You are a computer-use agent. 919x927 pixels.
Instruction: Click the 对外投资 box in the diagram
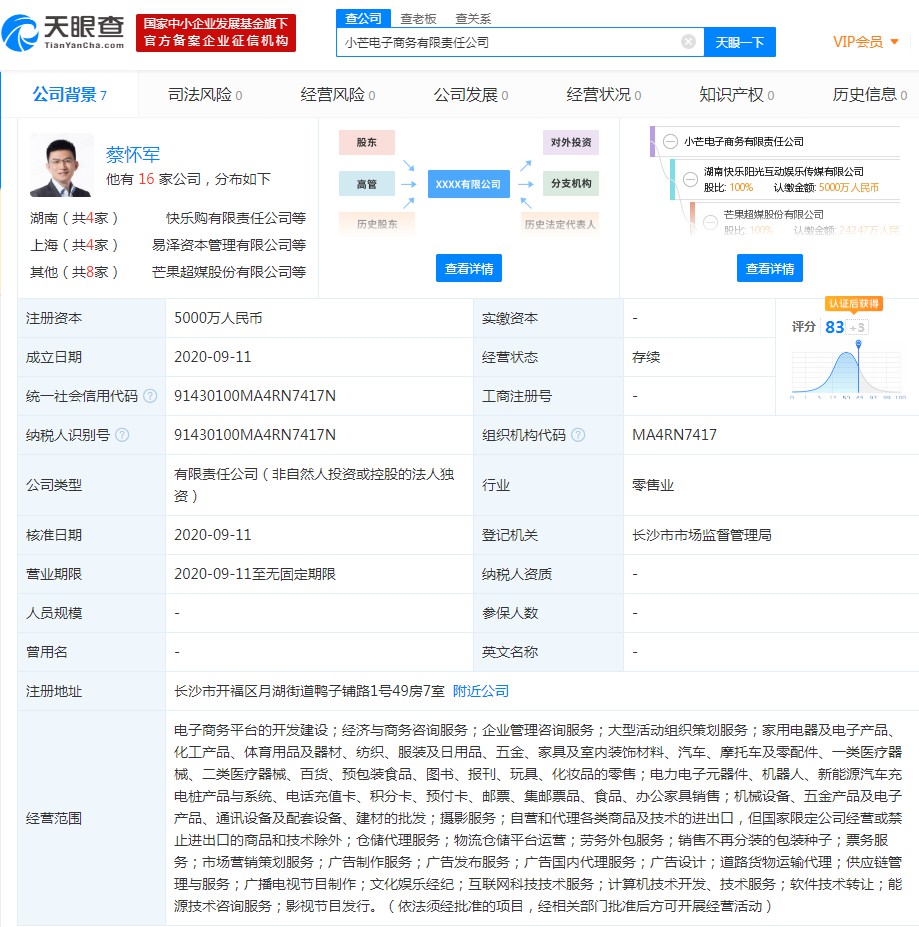[571, 142]
